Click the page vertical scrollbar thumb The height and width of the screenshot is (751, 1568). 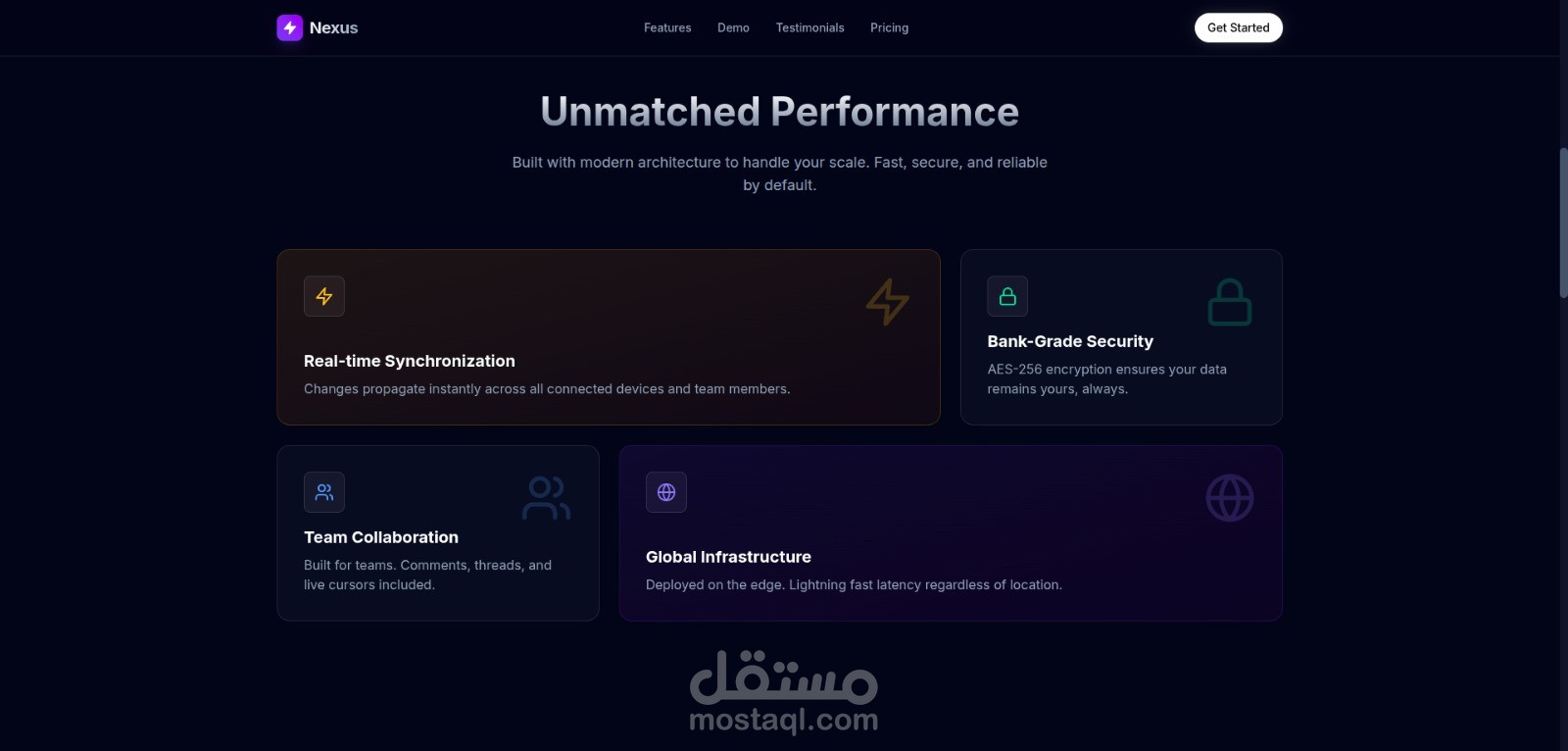1563,223
